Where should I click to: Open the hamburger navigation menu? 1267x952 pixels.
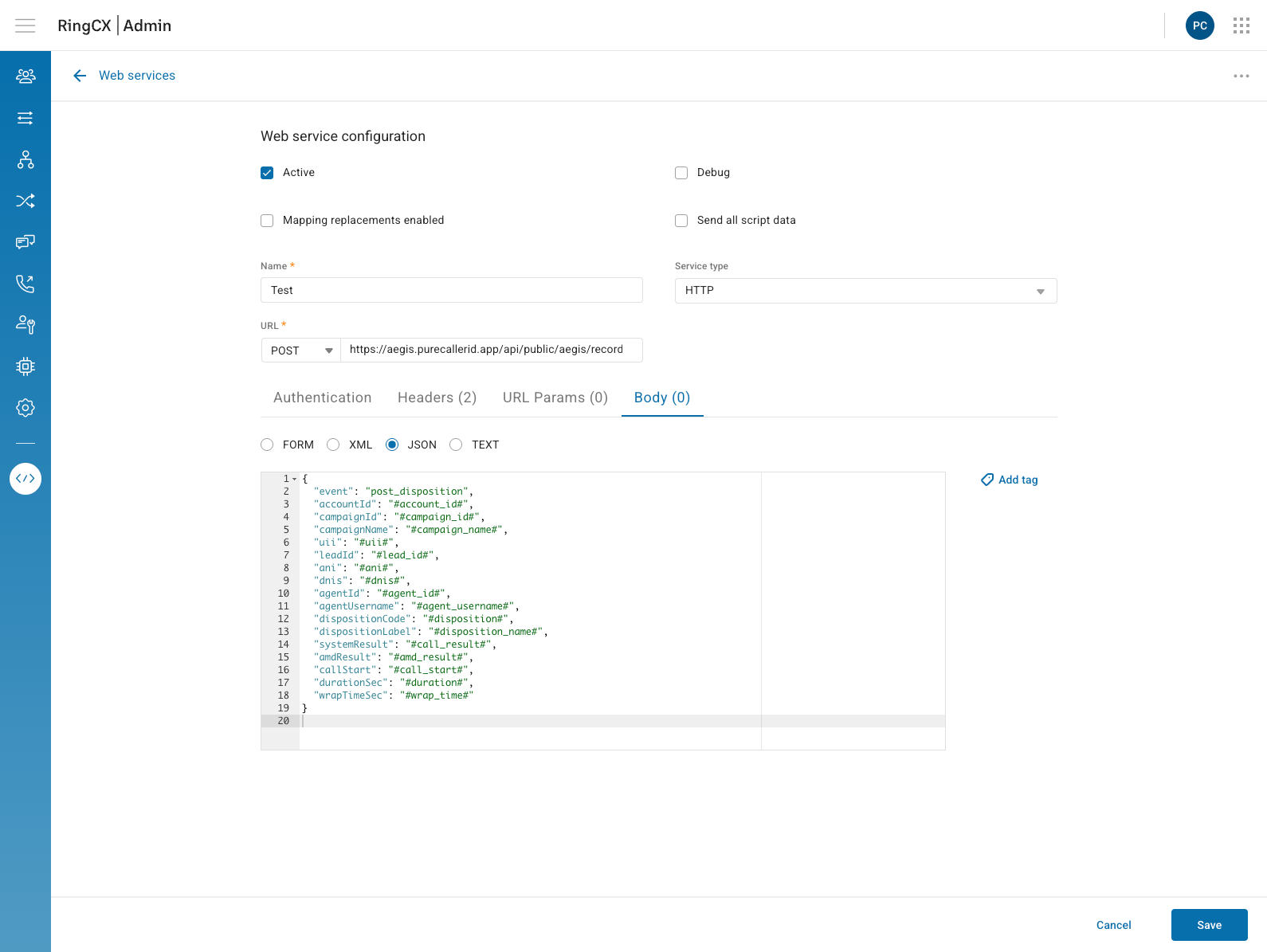[25, 25]
